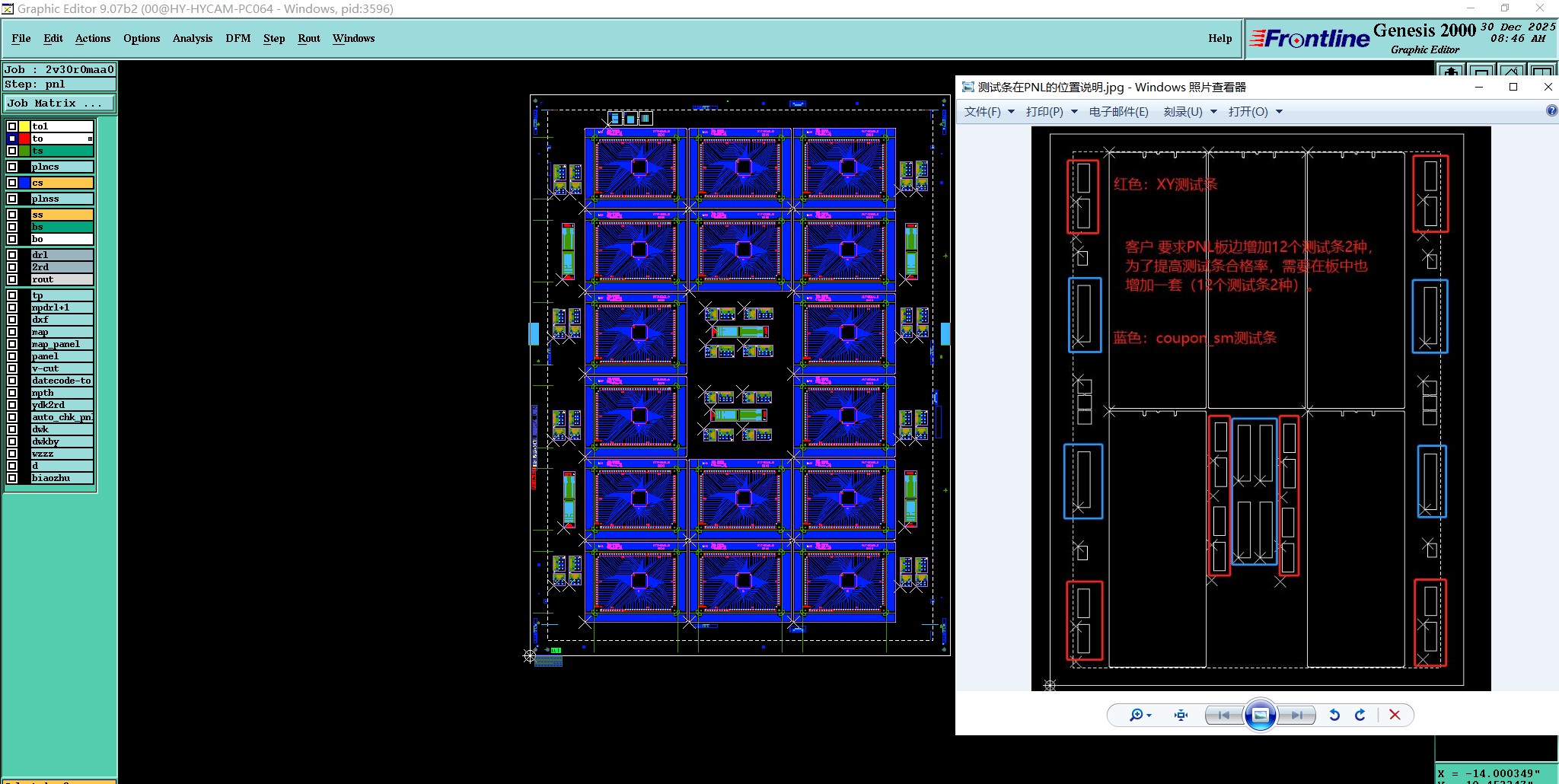
Task: Select layer name bs
Action: click(x=62, y=227)
